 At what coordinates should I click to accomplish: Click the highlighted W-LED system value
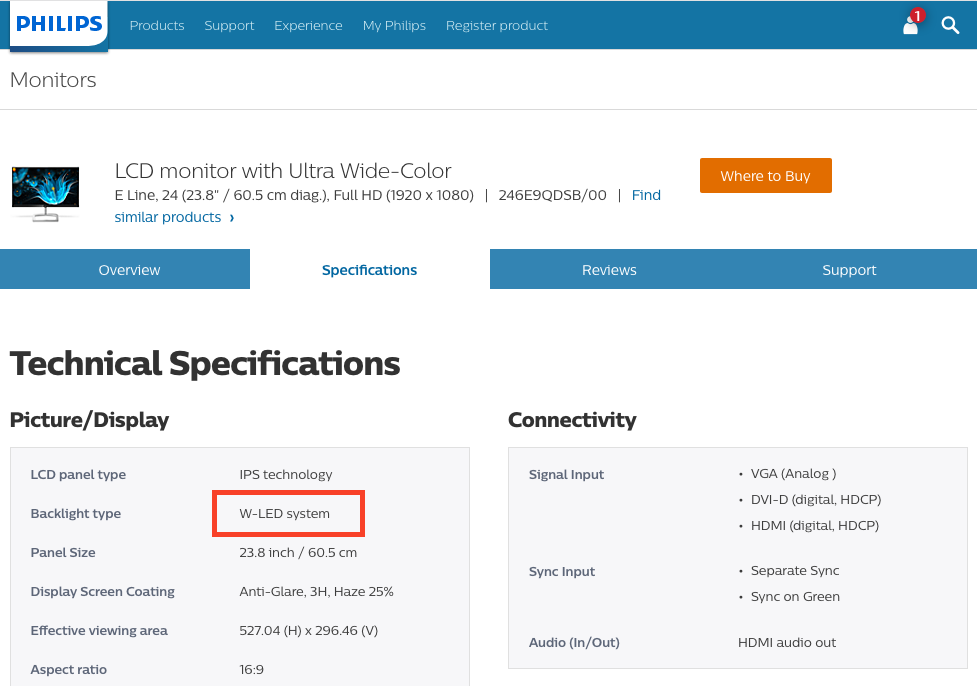coord(285,514)
